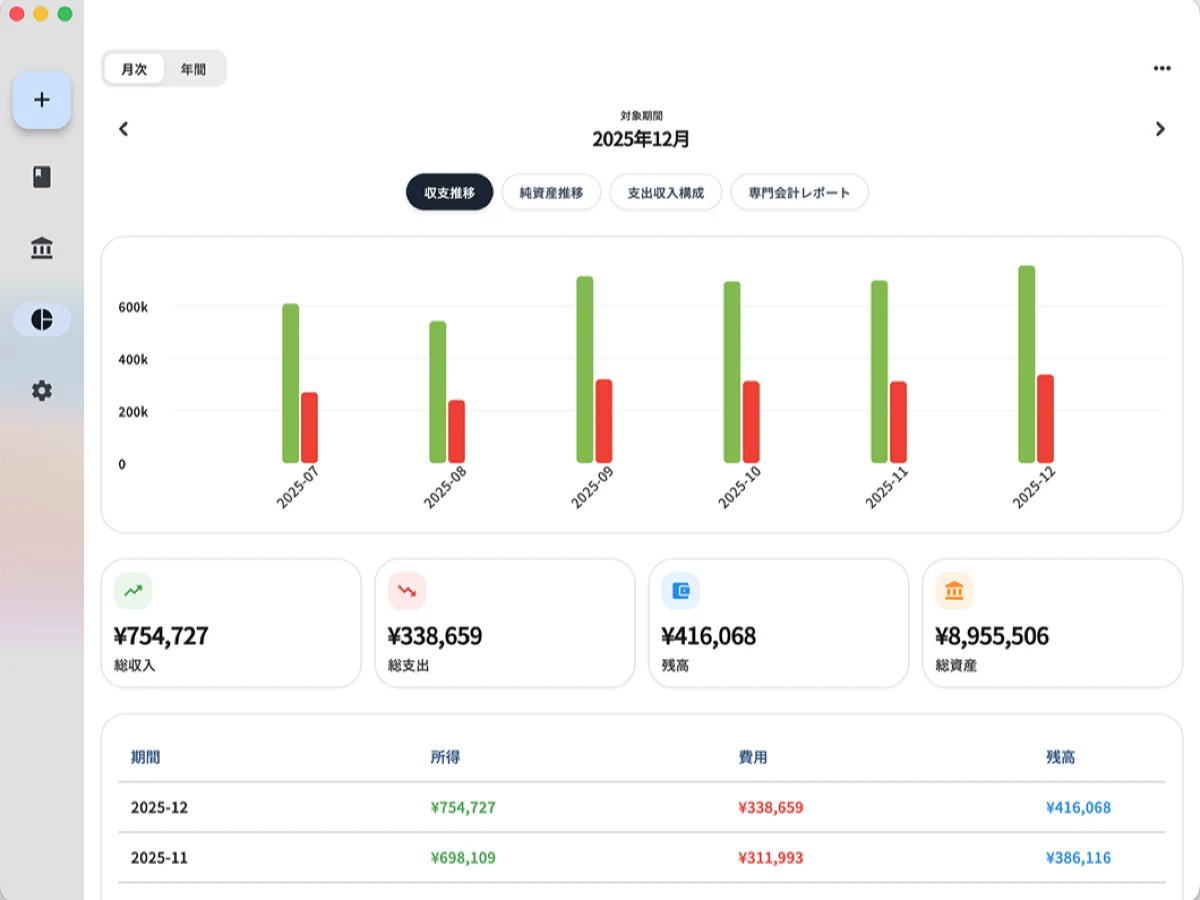The image size is (1200, 900).
Task: Open the bank accounts icon in sidebar
Action: pyautogui.click(x=41, y=248)
